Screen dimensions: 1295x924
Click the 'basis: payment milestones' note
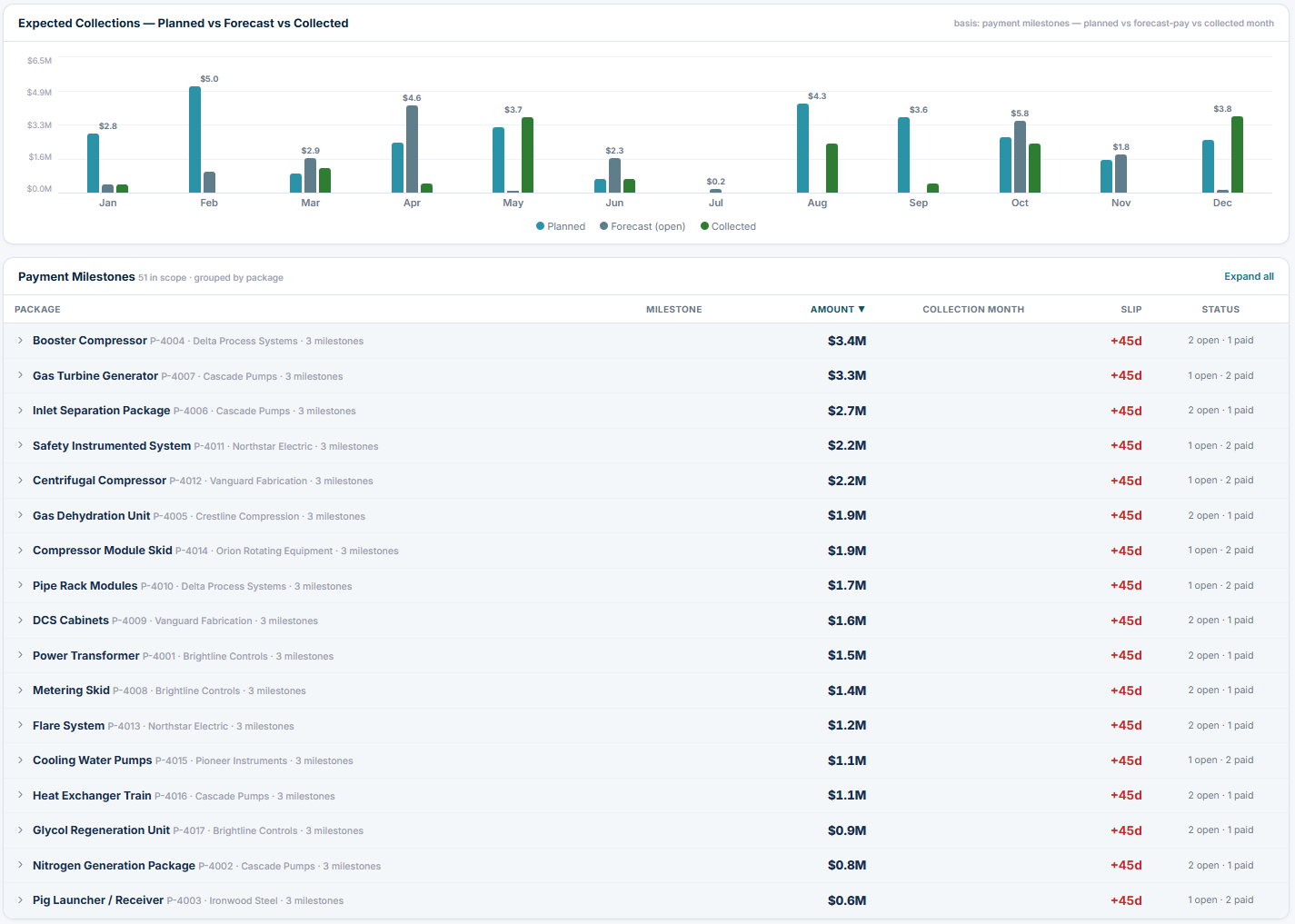1113,24
